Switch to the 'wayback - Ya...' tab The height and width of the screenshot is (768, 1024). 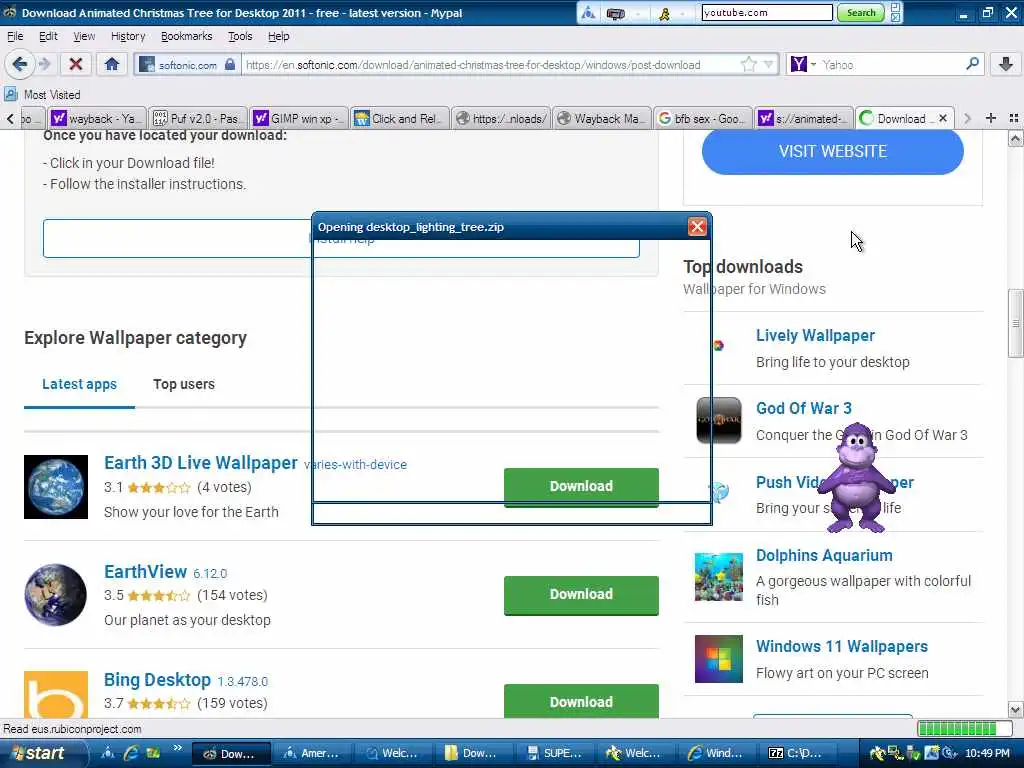96,118
